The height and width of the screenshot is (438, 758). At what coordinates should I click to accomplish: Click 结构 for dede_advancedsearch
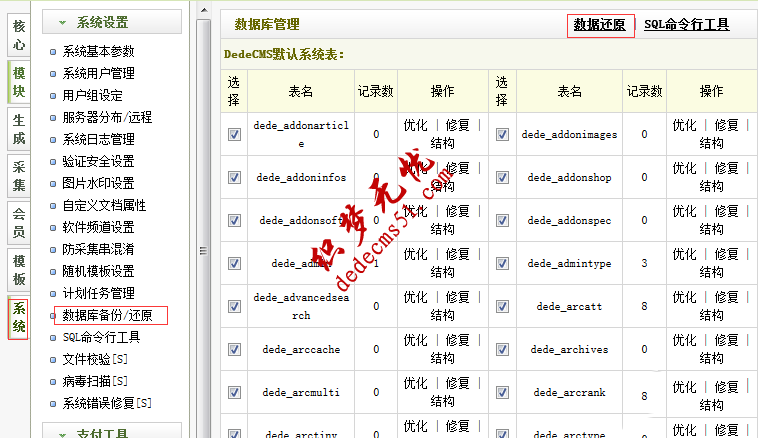pyautogui.click(x=442, y=316)
